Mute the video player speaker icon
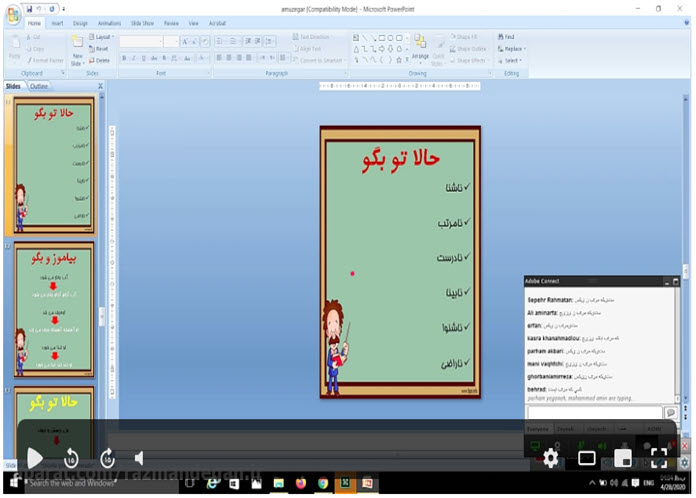This screenshot has height=498, width=696. tap(139, 458)
